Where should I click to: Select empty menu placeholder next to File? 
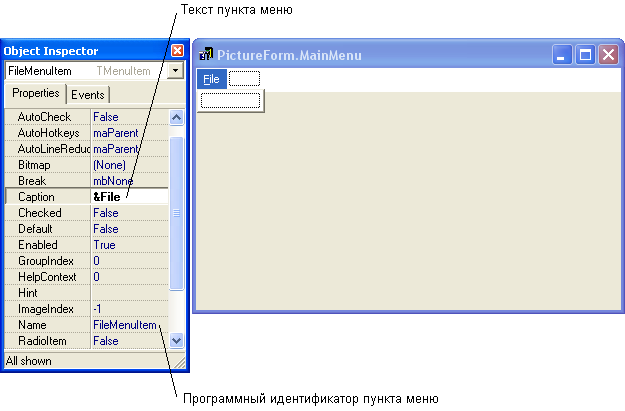click(244, 79)
